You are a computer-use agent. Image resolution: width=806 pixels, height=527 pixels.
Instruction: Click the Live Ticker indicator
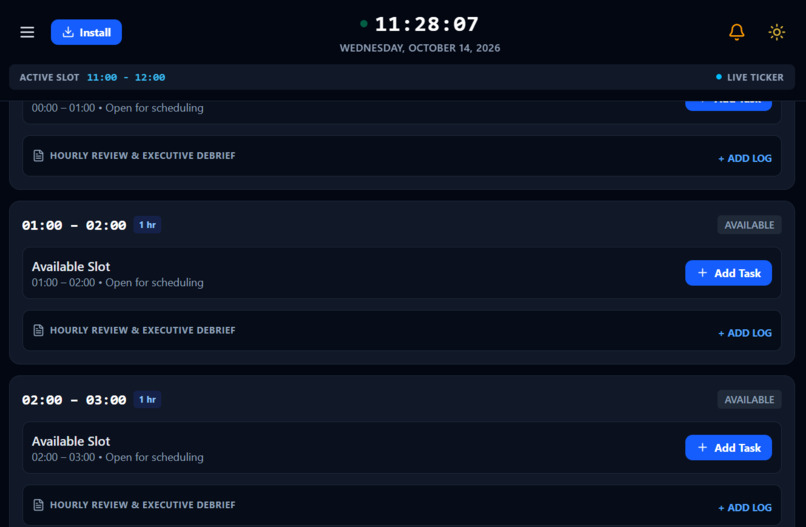point(750,77)
